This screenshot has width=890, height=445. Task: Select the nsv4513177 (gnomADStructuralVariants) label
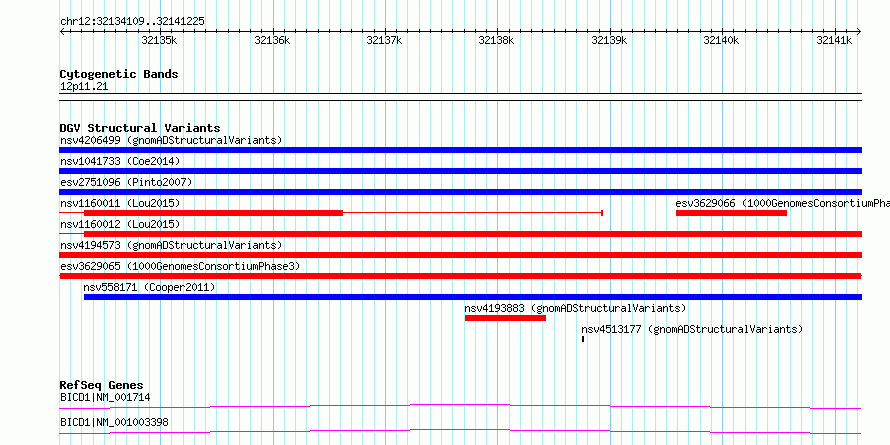[x=692, y=329]
